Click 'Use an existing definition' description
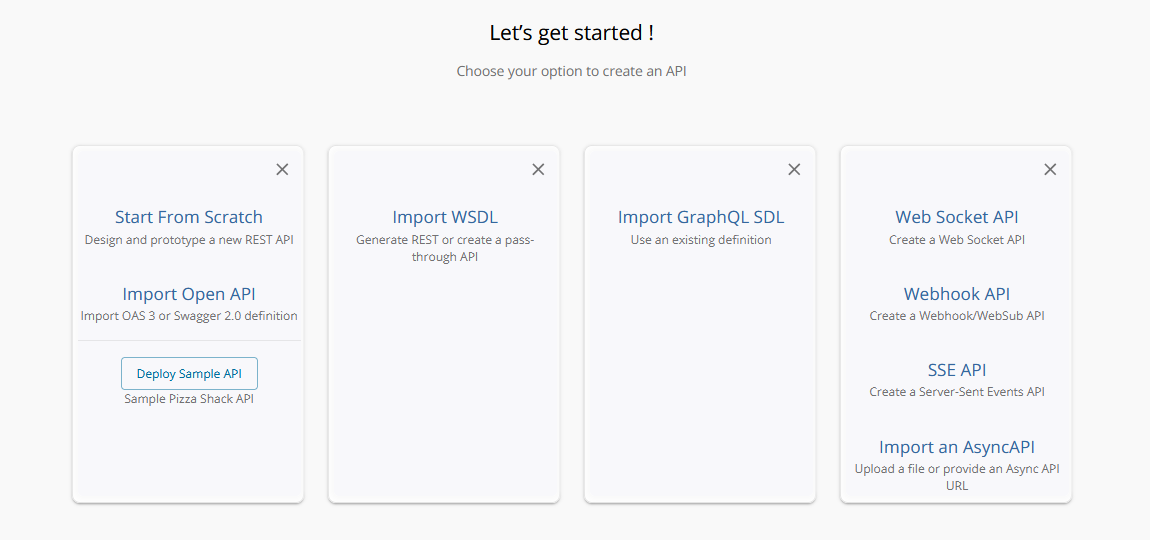The image size is (1150, 540). 701,240
